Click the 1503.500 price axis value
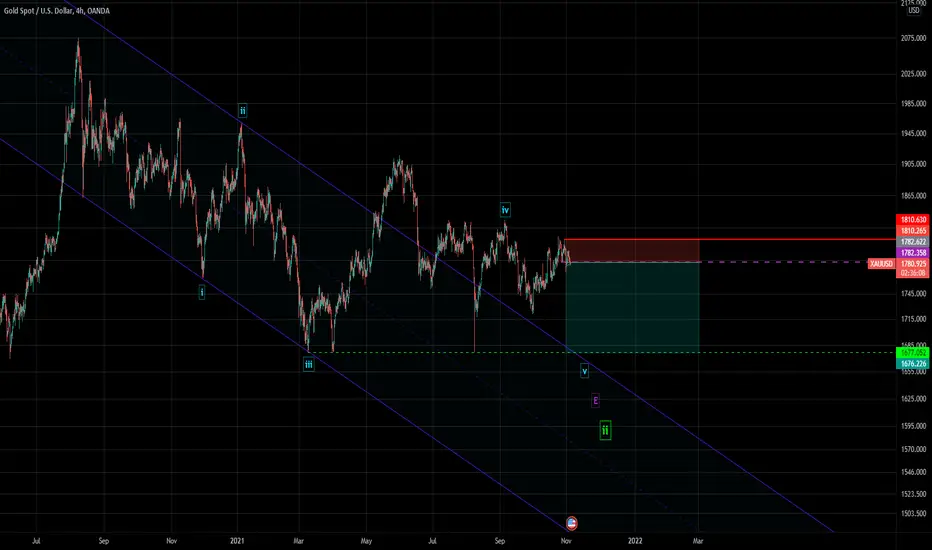This screenshot has height=550, width=932. tap(913, 514)
